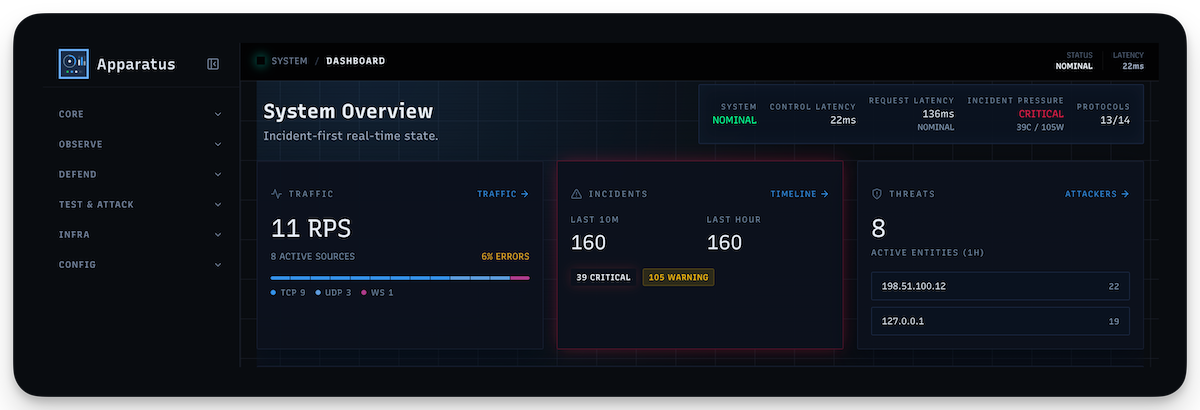Click the 39 CRITICAL badge
This screenshot has height=410, width=1200.
click(604, 277)
